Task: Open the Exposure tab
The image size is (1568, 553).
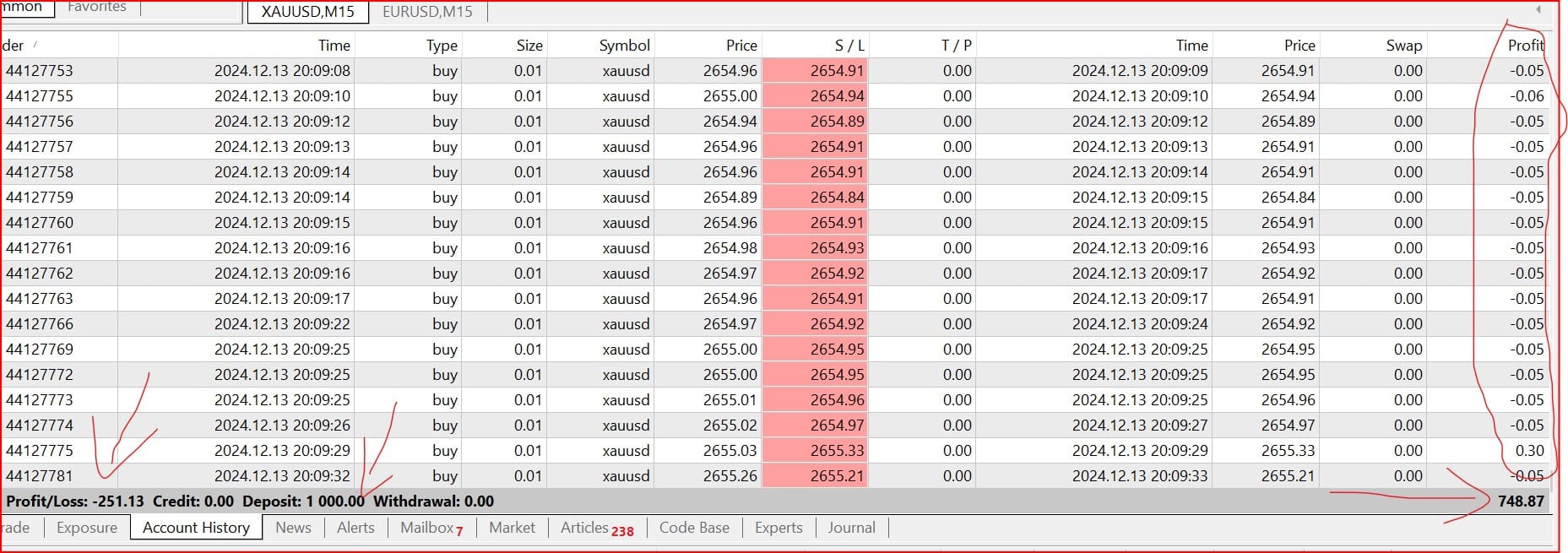Action: coord(87,528)
